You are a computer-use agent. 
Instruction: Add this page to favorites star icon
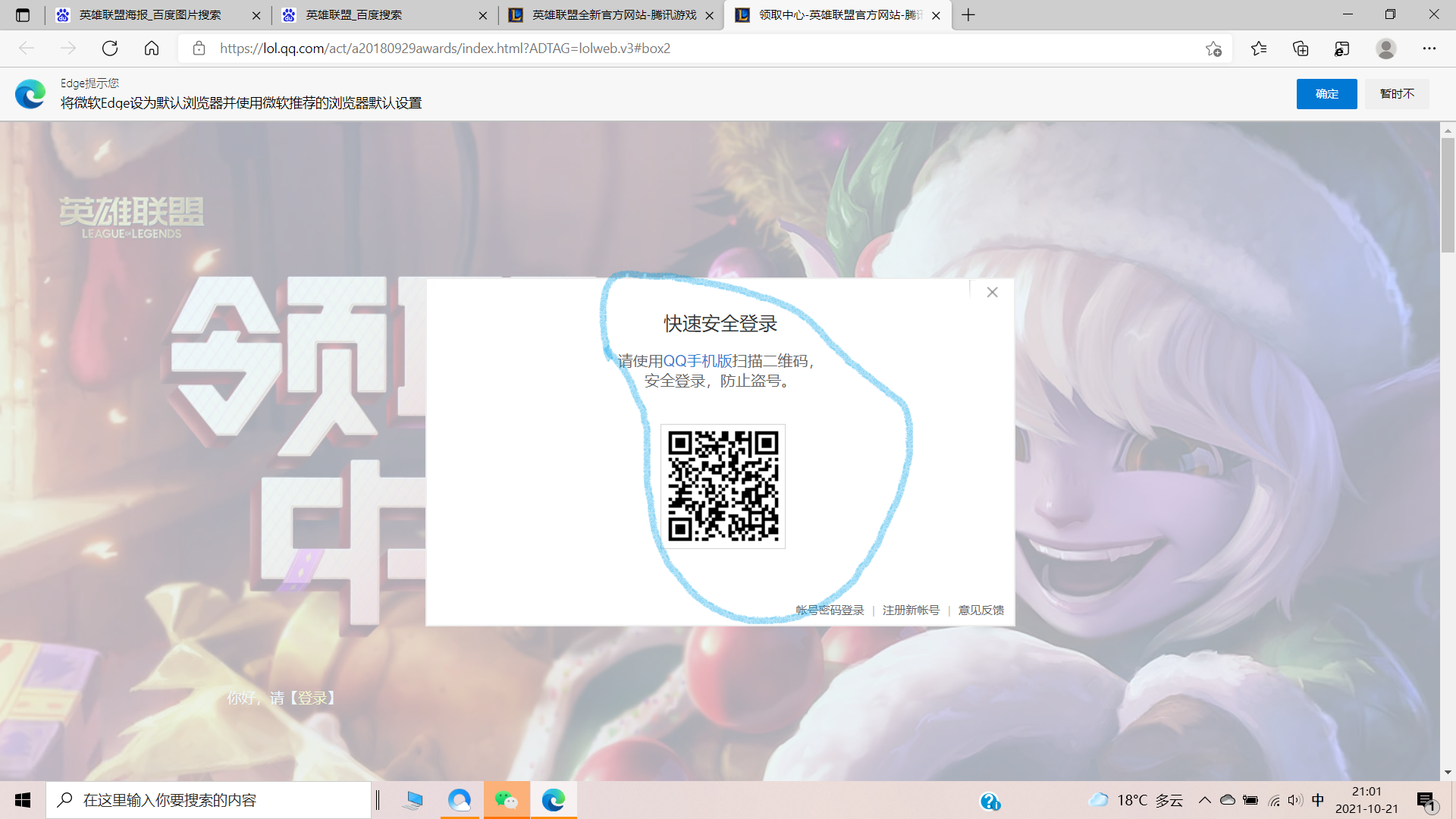(x=1213, y=49)
